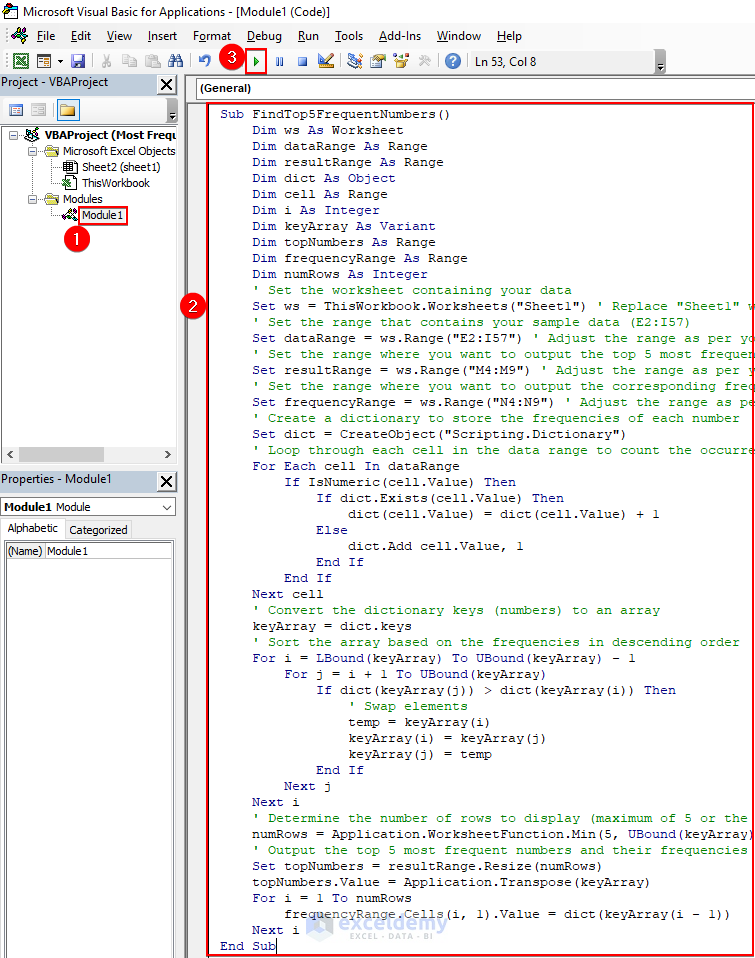Viewport: 755px width, 958px height.
Task: Click the Reset stop icon
Action: click(302, 62)
